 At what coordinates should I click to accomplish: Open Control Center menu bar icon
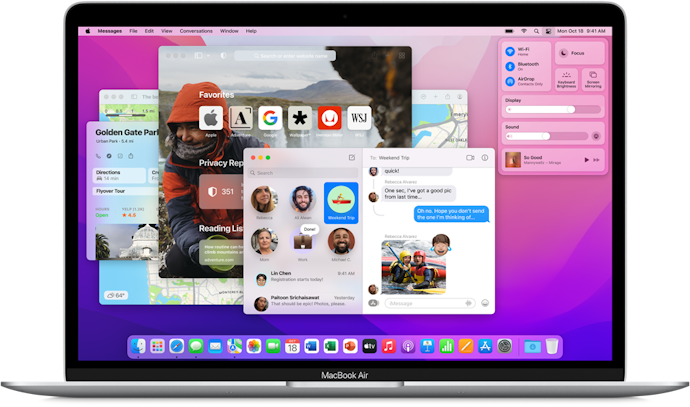coord(548,31)
